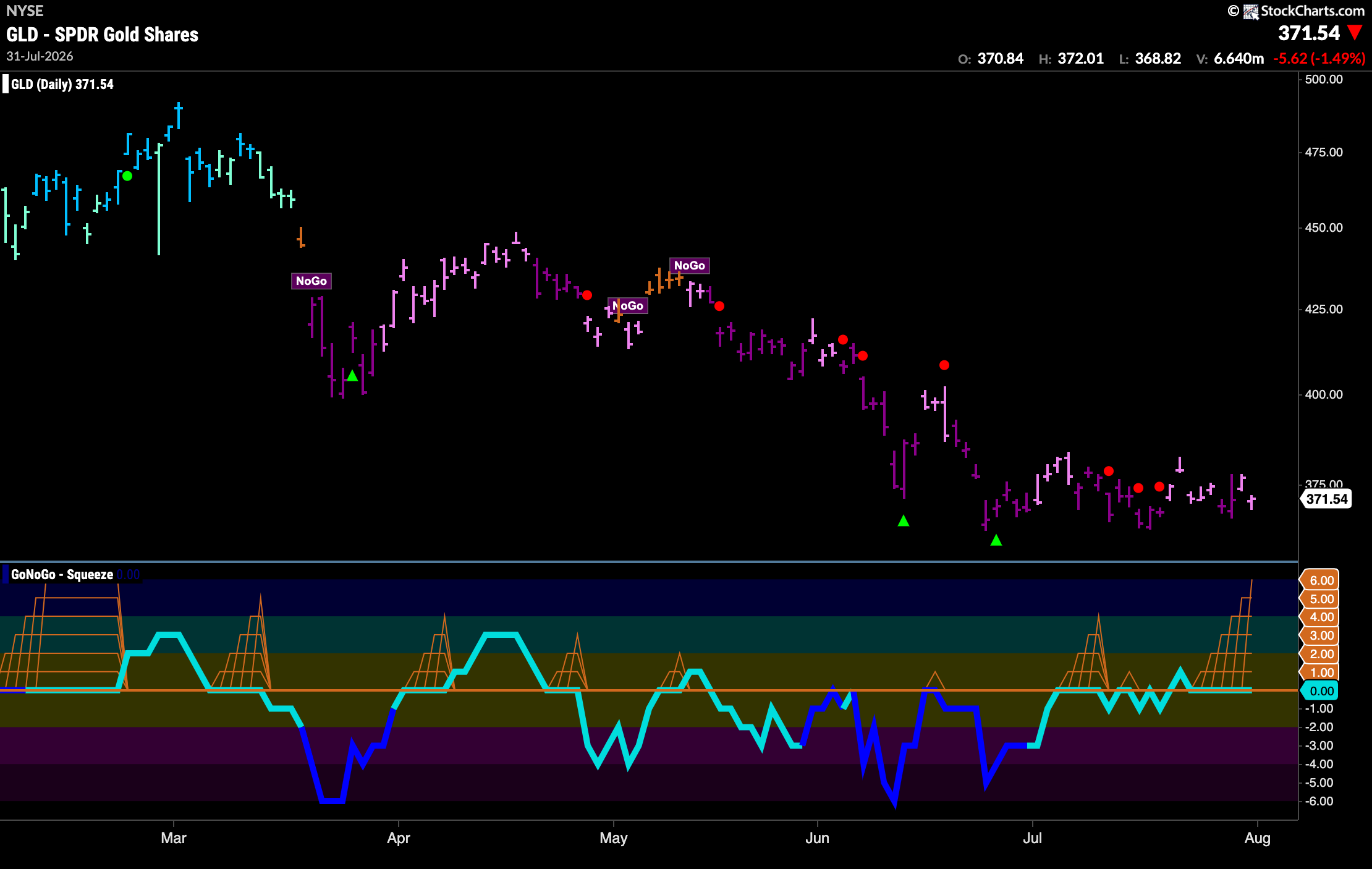1372x869 pixels.
Task: Click the green triangle marker in mid June
Action: pos(904,521)
